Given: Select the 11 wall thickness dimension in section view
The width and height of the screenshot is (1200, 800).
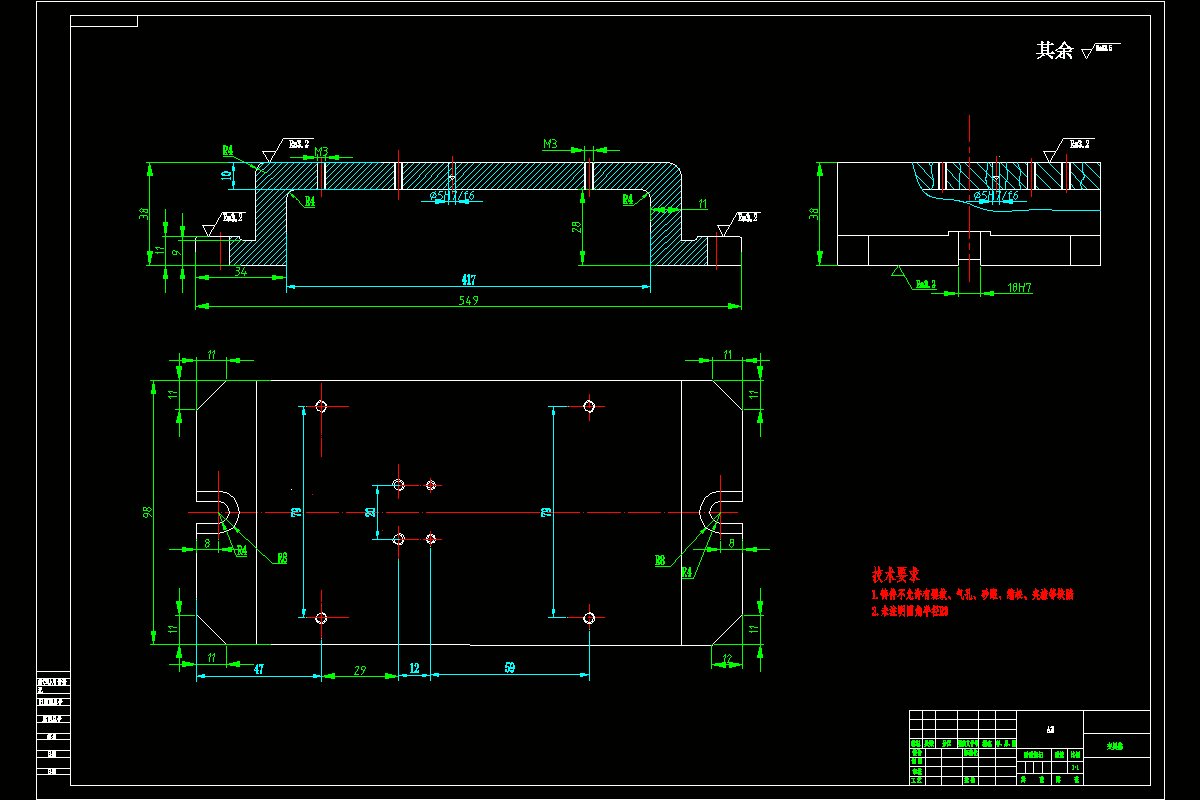Looking at the screenshot, I should [702, 204].
